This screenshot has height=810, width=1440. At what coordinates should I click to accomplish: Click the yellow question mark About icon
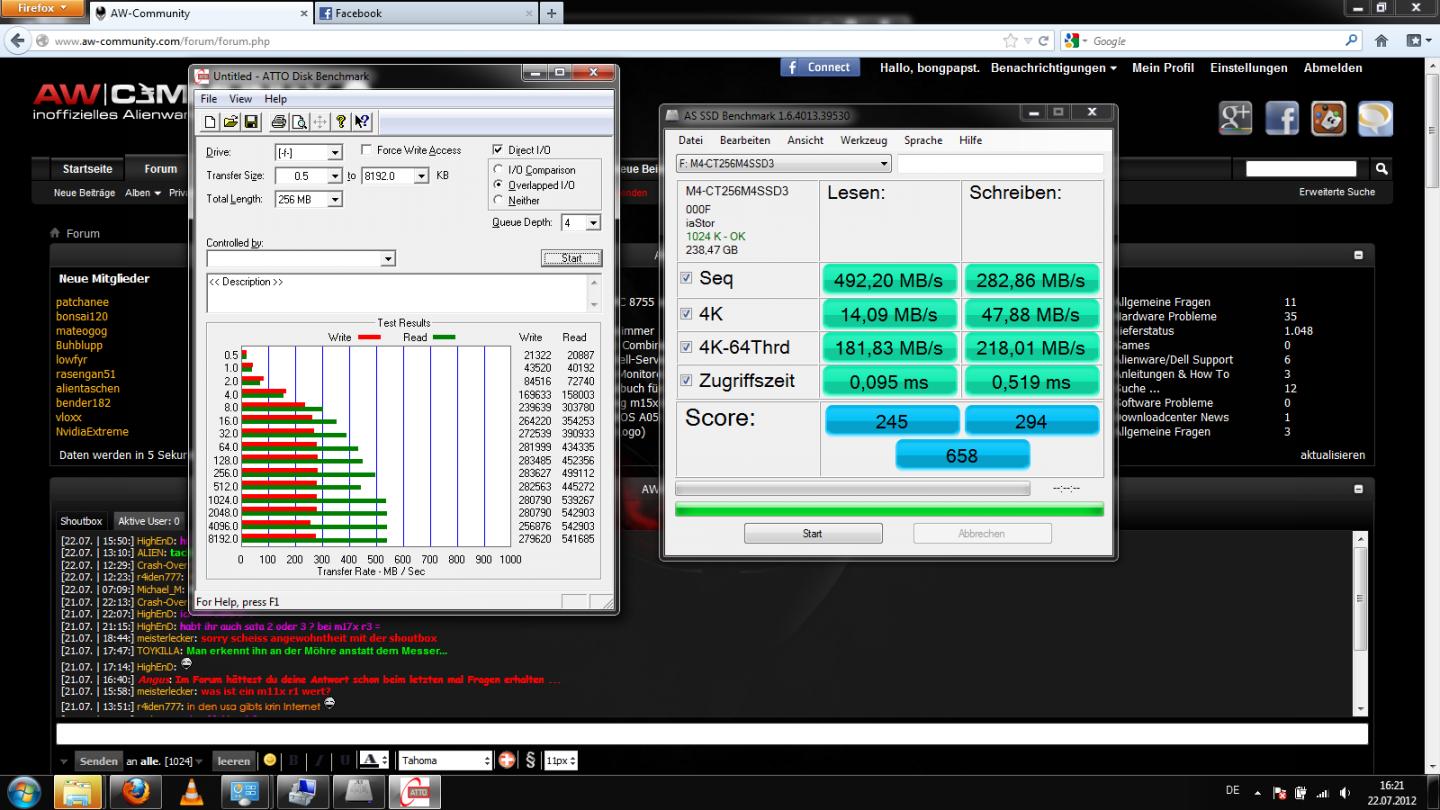coord(341,122)
